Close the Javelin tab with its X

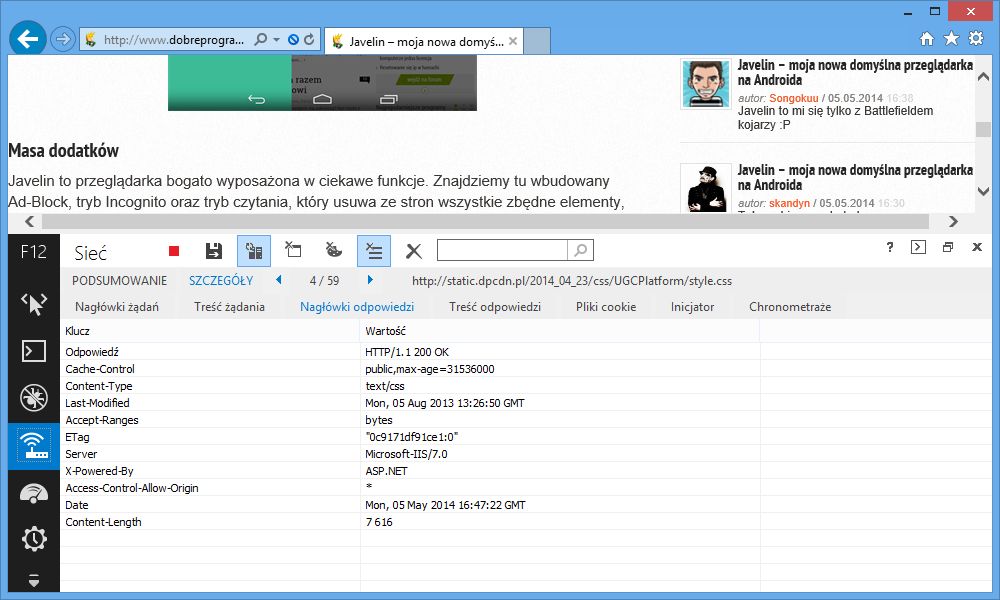[x=513, y=41]
